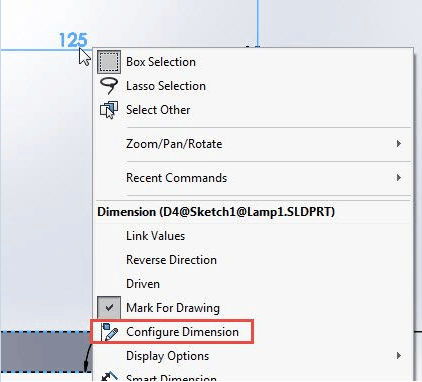Click the Box Selection icon
The image size is (422, 382).
[109, 62]
